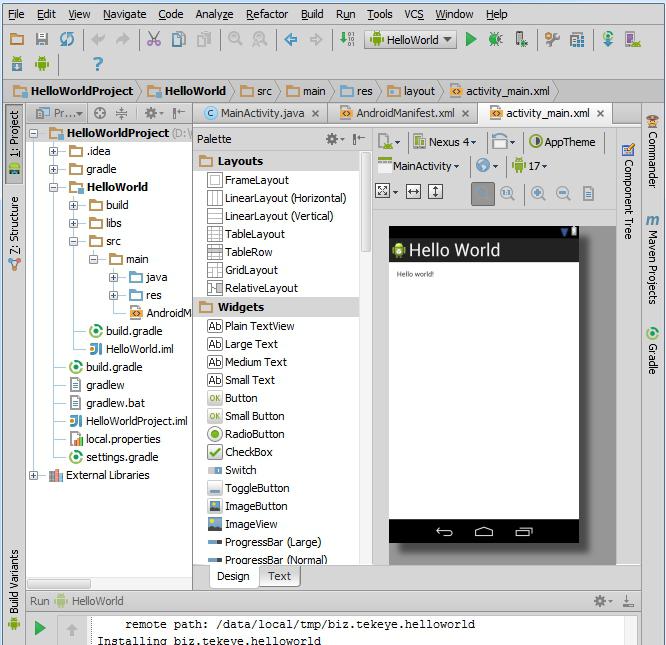Toggle the Expand height layout button
The width and height of the screenshot is (666, 645).
[435, 192]
